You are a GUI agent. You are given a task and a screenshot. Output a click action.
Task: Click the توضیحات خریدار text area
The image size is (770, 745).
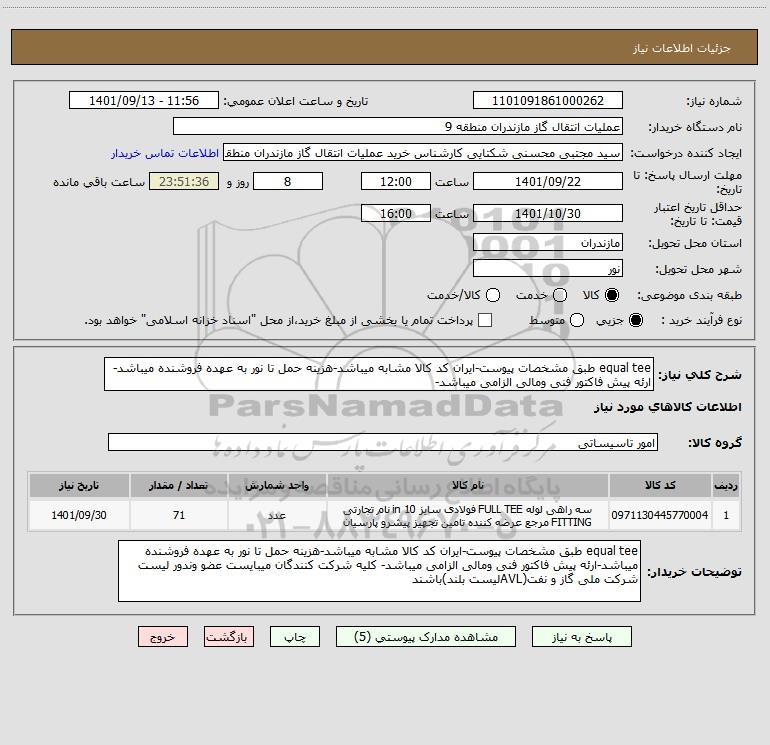379,571
